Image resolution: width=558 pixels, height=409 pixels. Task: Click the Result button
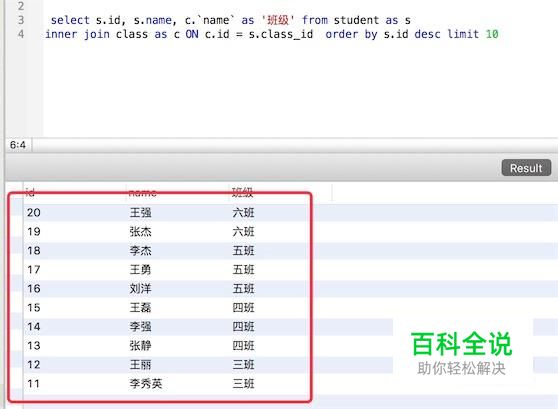click(x=526, y=168)
